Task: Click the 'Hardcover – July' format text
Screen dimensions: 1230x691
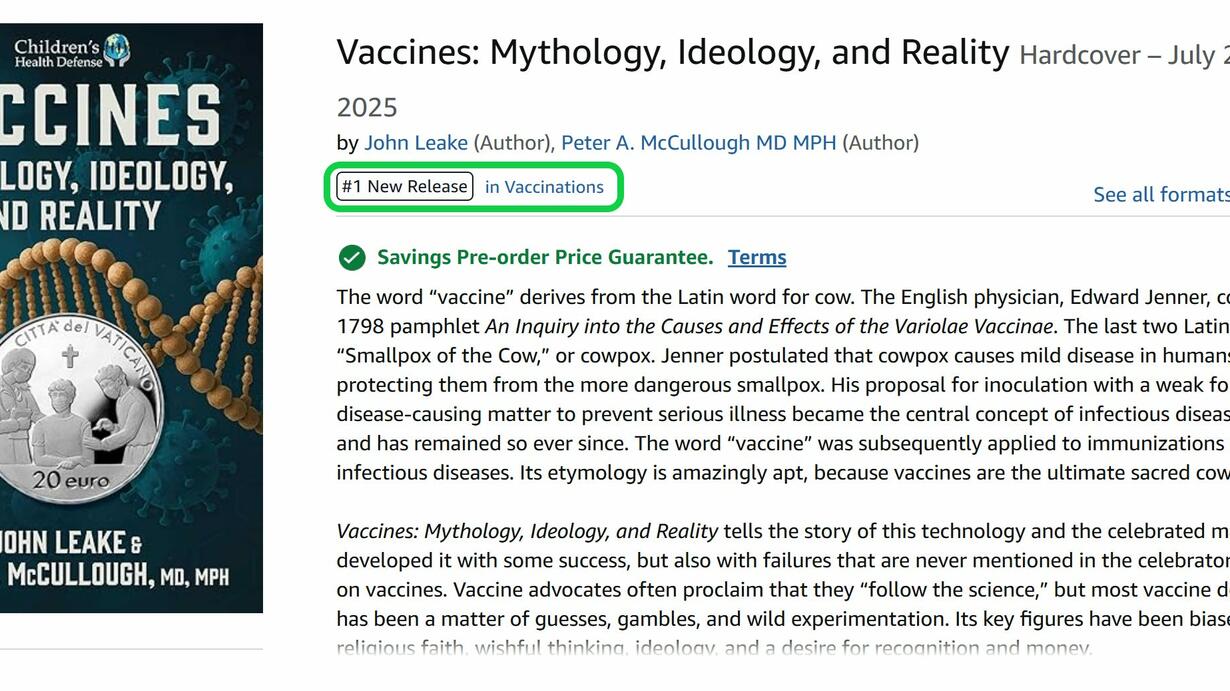Action: pyautogui.click(x=1124, y=55)
